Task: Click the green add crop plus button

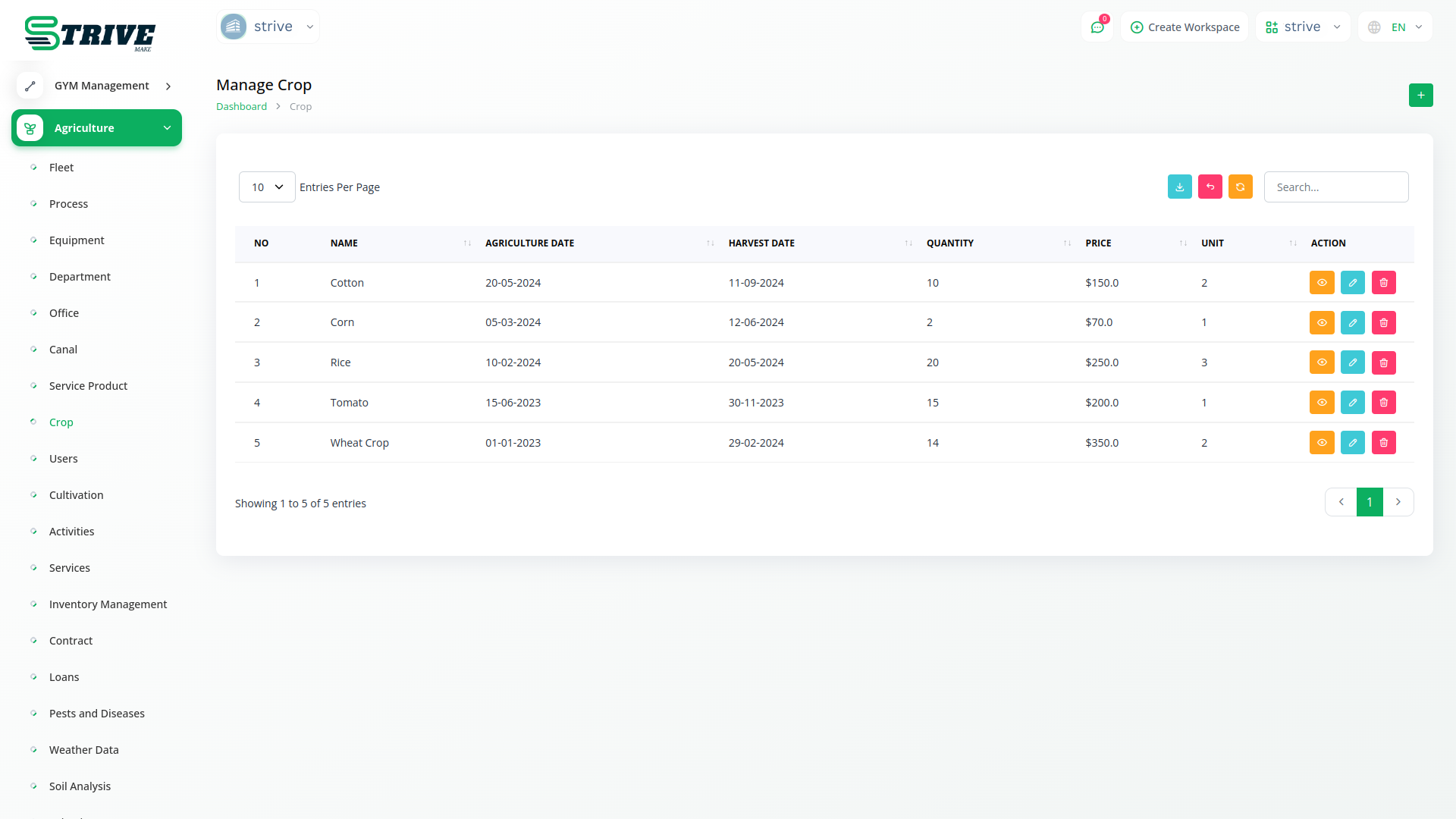Action: click(1420, 96)
